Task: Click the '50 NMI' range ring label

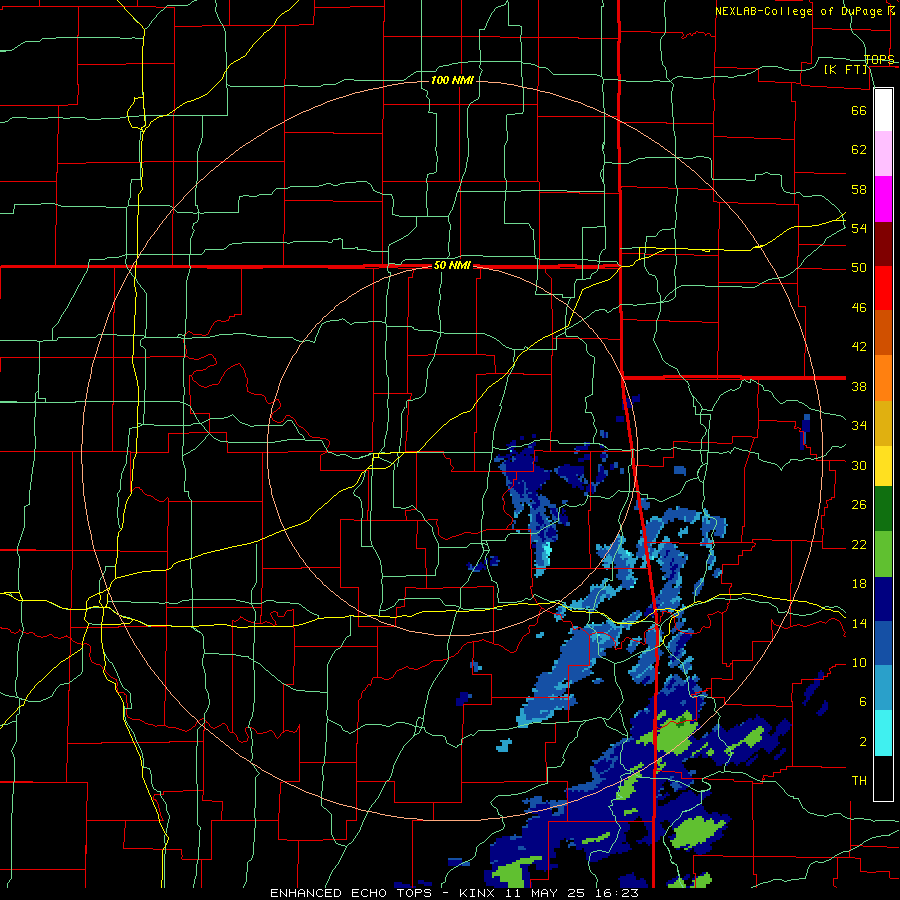Action: [452, 265]
